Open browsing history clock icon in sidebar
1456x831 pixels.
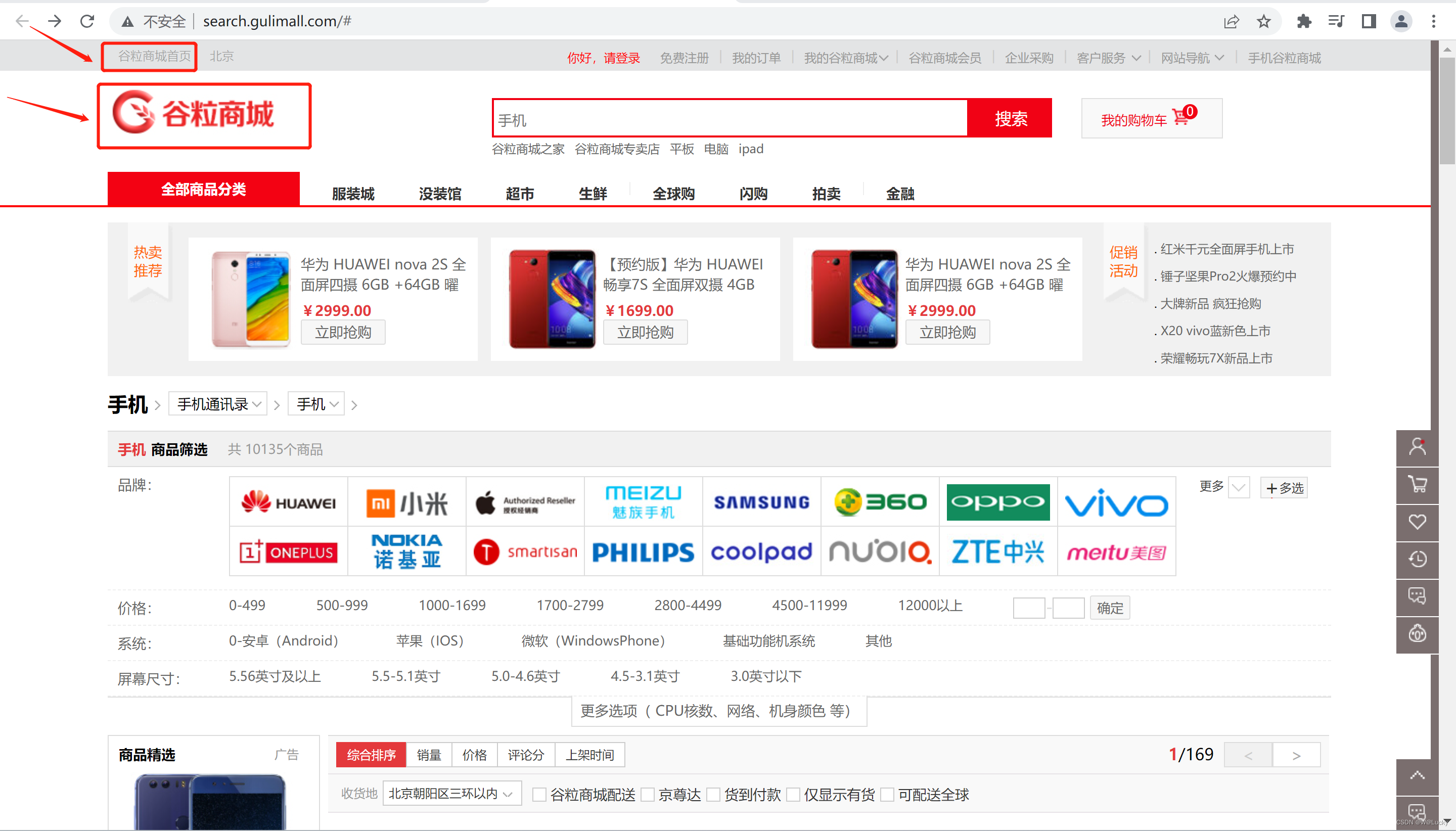[1417, 560]
